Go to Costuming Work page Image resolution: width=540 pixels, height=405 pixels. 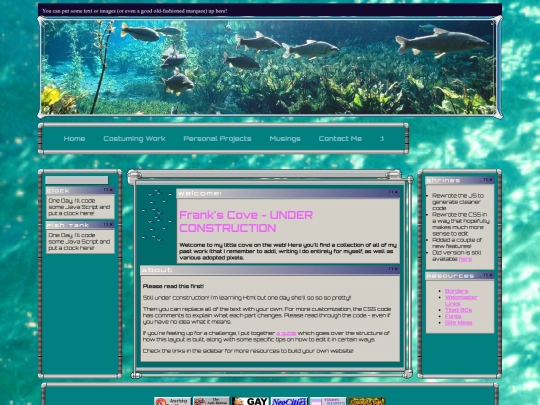pyautogui.click(x=134, y=138)
